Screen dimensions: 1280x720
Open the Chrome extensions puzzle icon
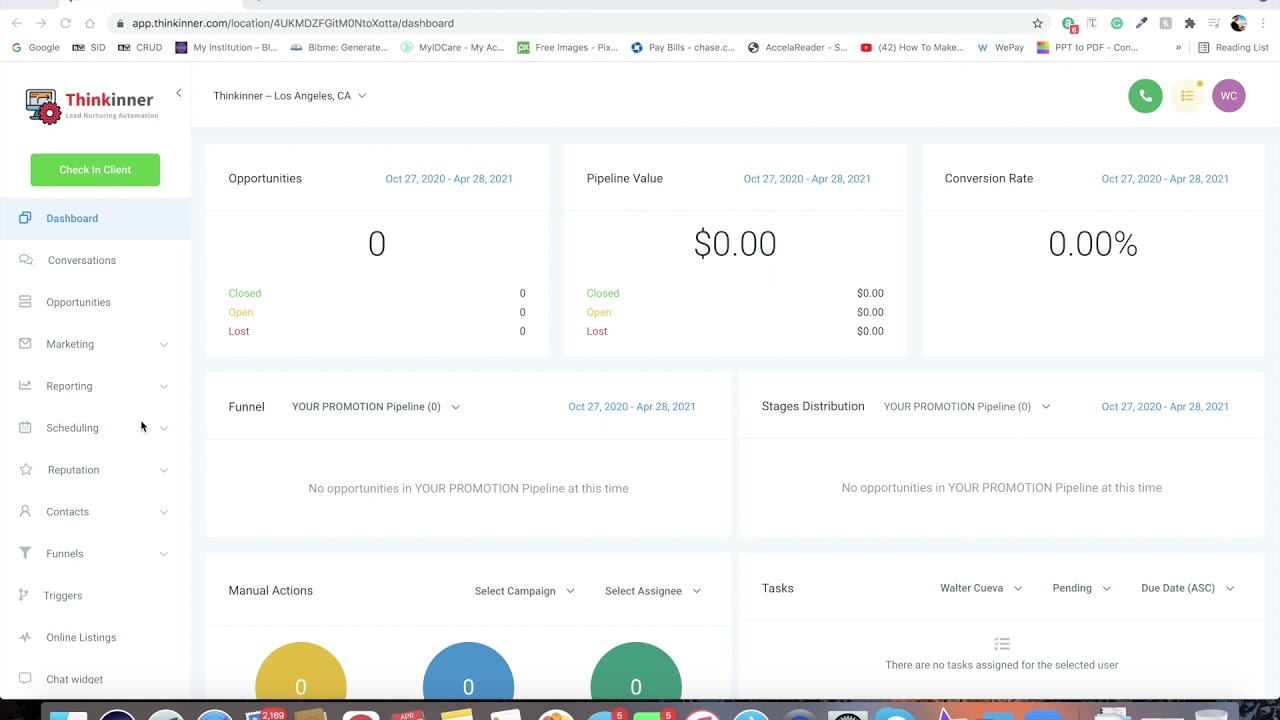point(1190,23)
